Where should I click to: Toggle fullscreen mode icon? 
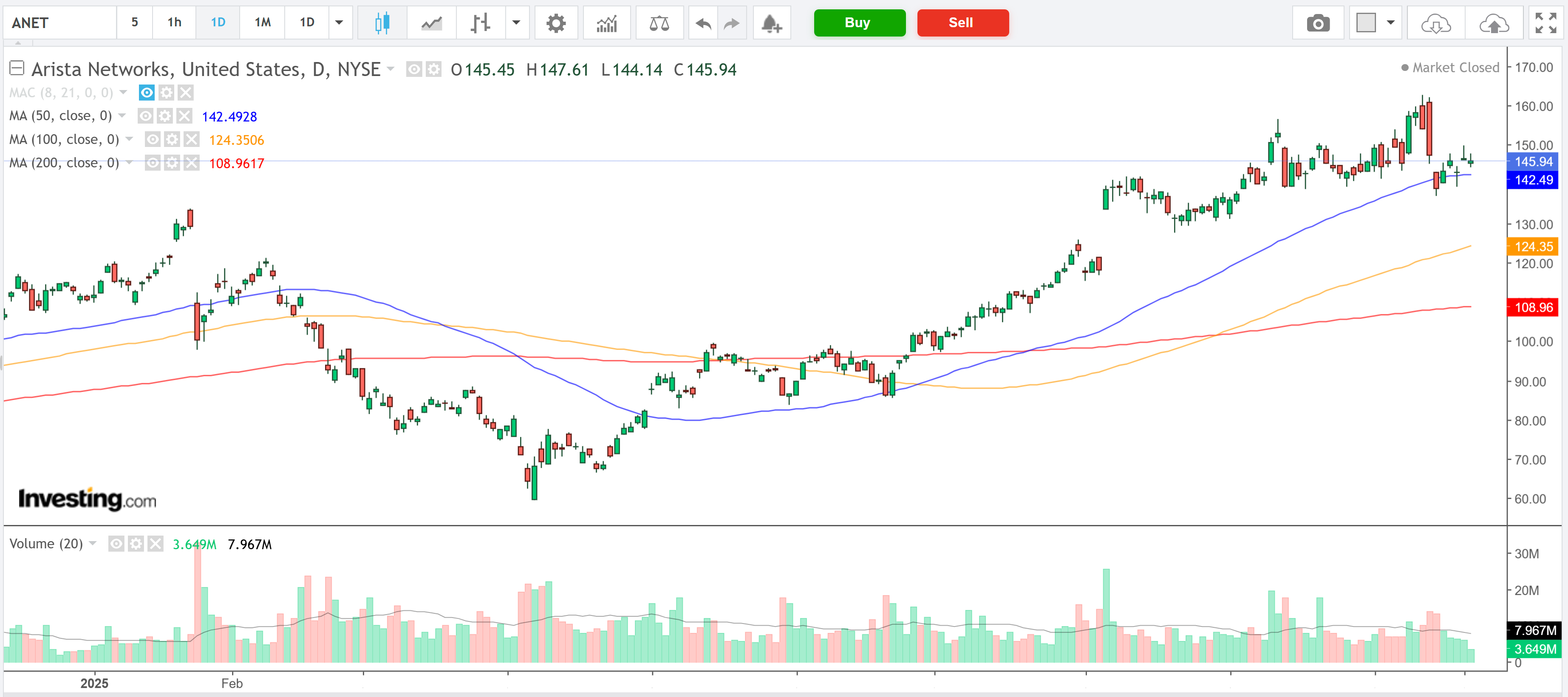coord(1545,23)
